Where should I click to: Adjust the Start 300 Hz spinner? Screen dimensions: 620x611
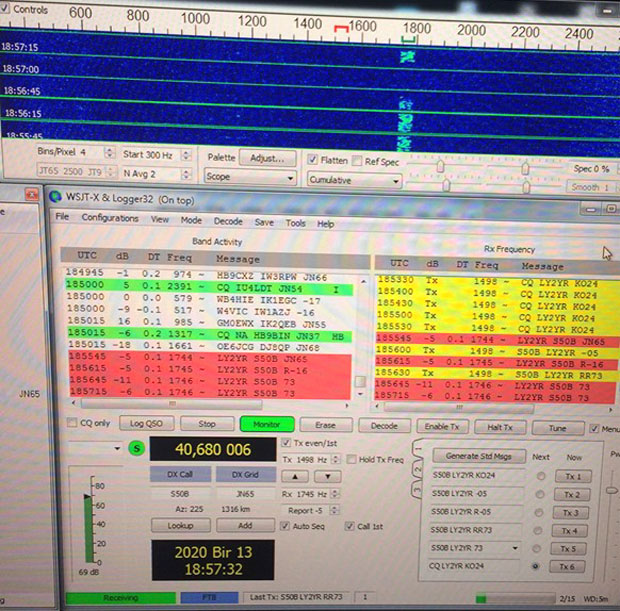click(186, 155)
